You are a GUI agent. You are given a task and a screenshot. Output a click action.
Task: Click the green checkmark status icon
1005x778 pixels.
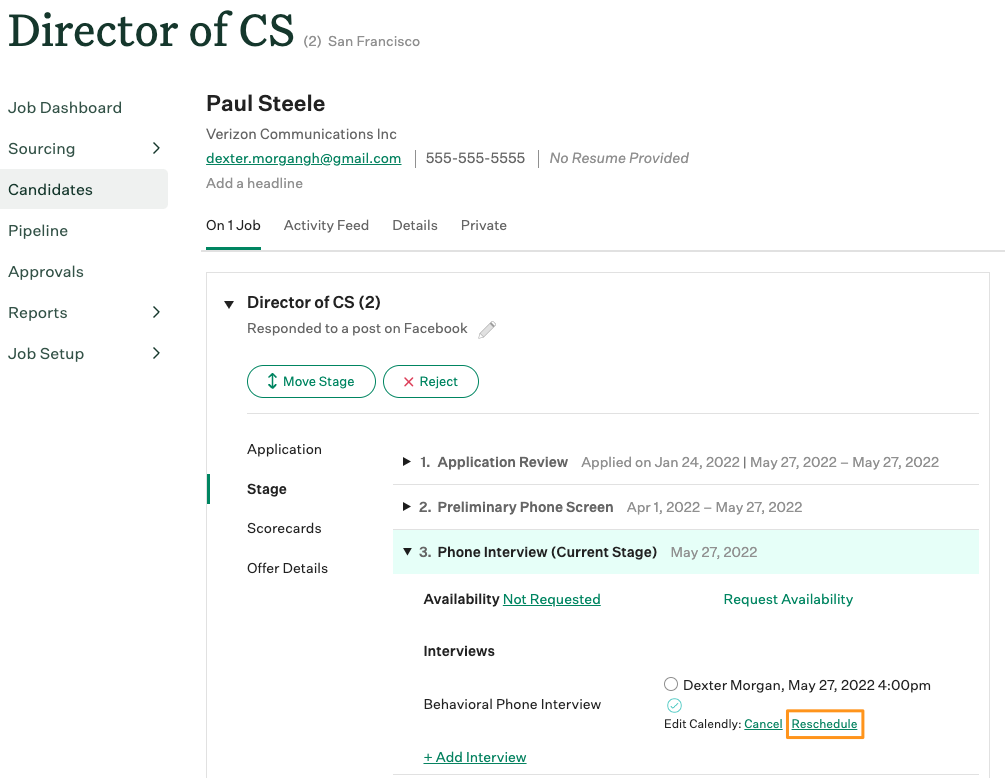click(674, 705)
